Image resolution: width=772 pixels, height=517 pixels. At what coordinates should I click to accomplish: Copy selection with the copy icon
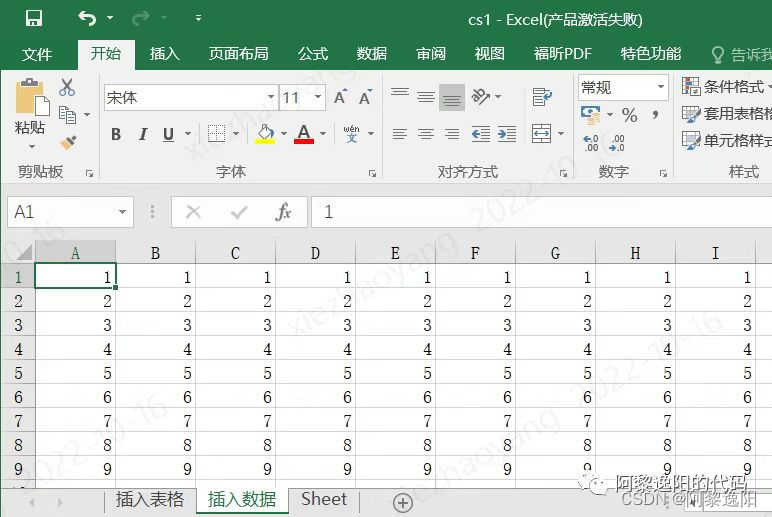coord(67,115)
